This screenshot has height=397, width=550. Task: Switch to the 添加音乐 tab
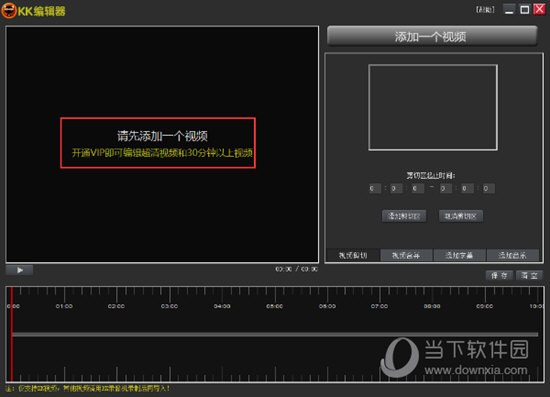coord(513,255)
